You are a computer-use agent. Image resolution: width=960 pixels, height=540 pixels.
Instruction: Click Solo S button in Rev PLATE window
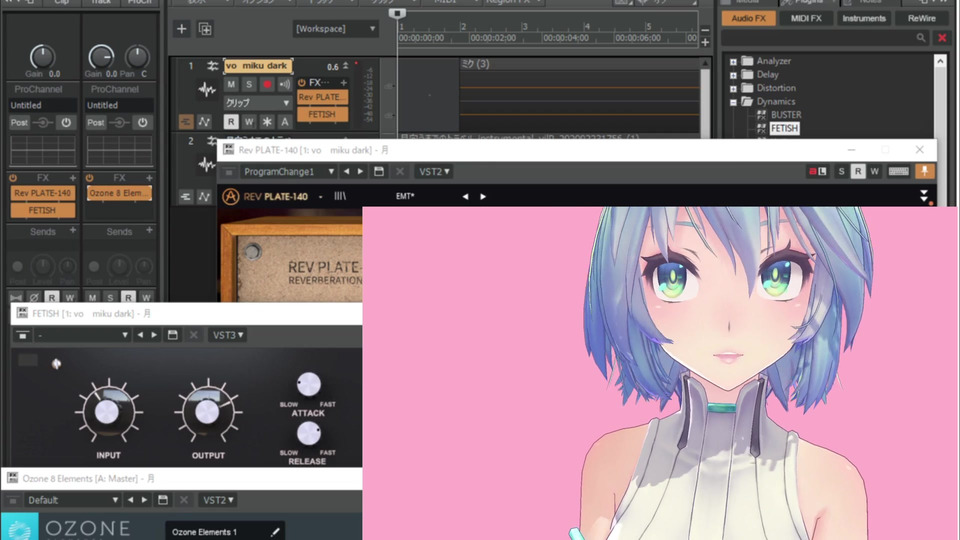pos(841,172)
